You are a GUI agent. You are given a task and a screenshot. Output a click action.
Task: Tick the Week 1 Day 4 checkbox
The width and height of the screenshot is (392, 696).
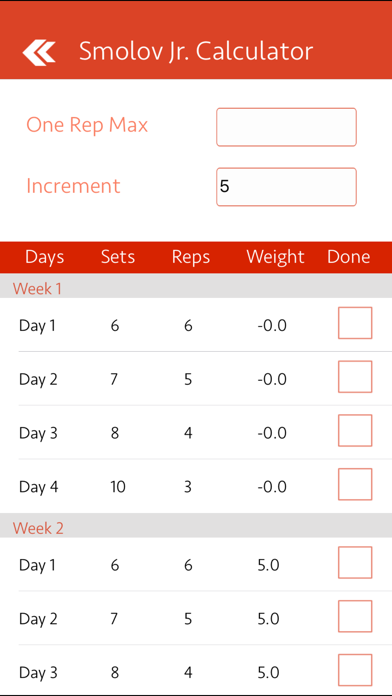(x=355, y=484)
